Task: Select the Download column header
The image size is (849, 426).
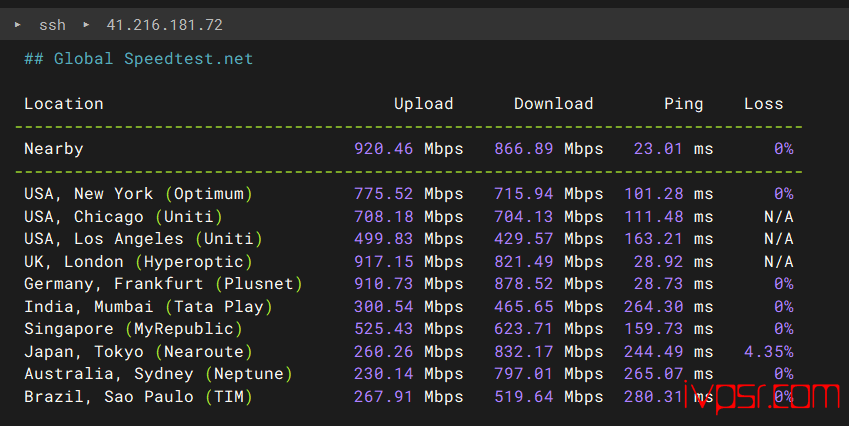Action: click(x=553, y=104)
